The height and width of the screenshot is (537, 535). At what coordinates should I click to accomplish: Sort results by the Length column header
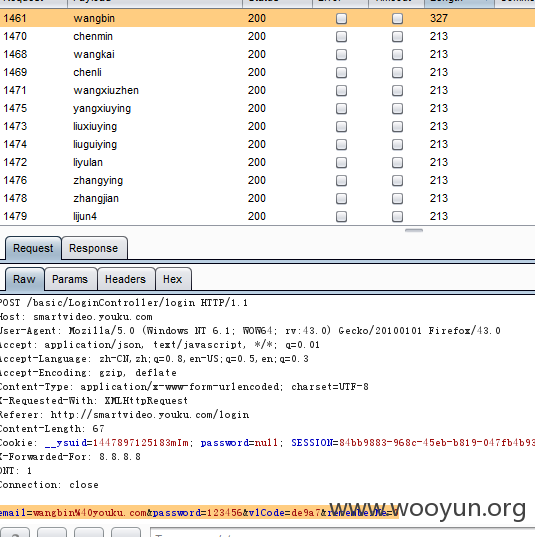459,3
